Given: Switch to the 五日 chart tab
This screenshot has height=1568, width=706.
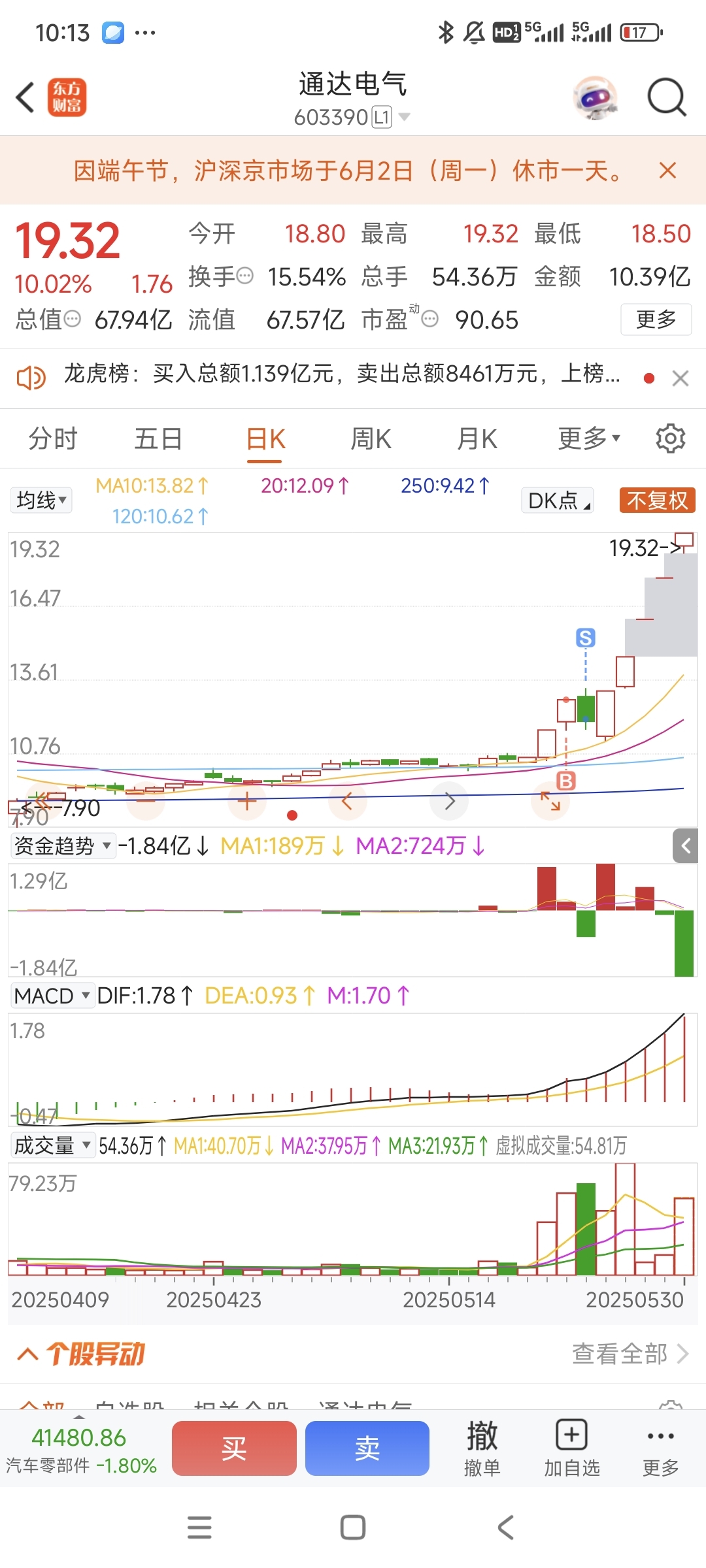Looking at the screenshot, I should click(158, 439).
